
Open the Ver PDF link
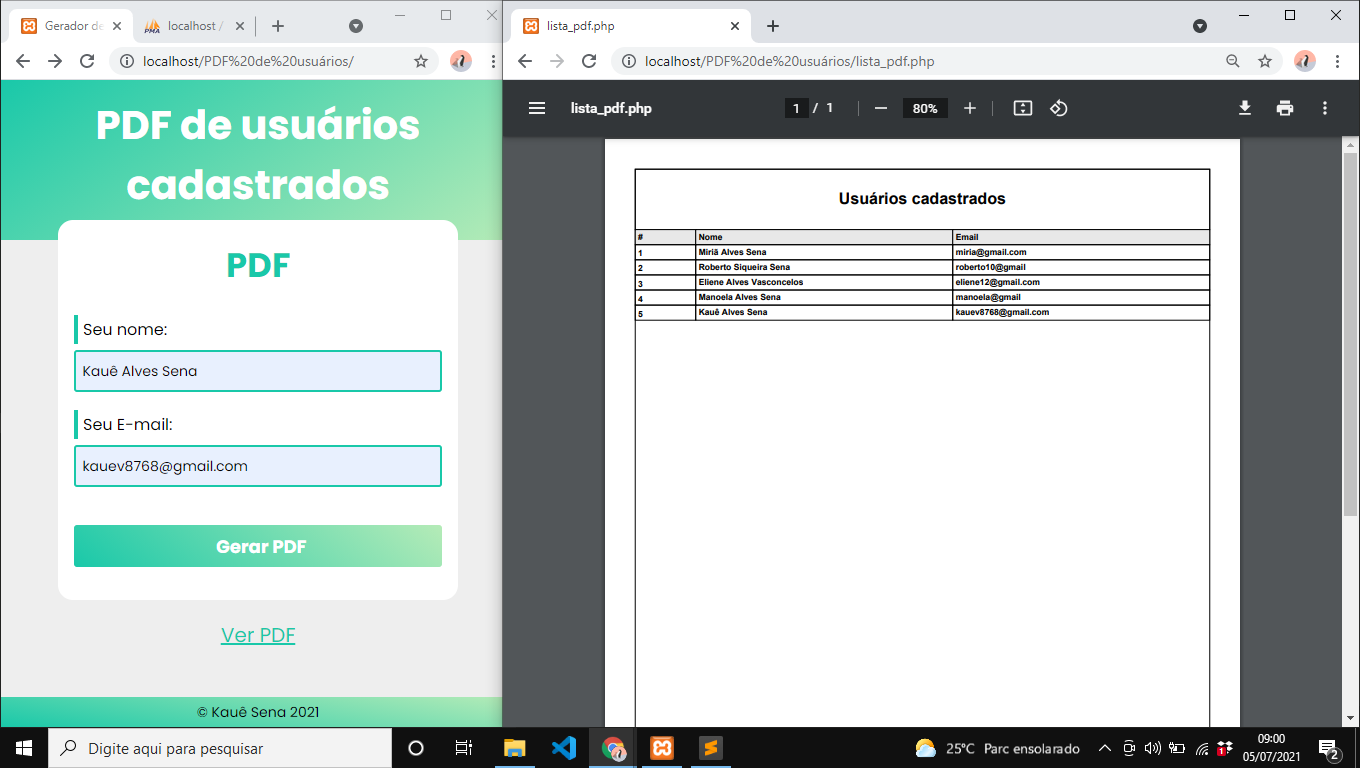point(258,634)
